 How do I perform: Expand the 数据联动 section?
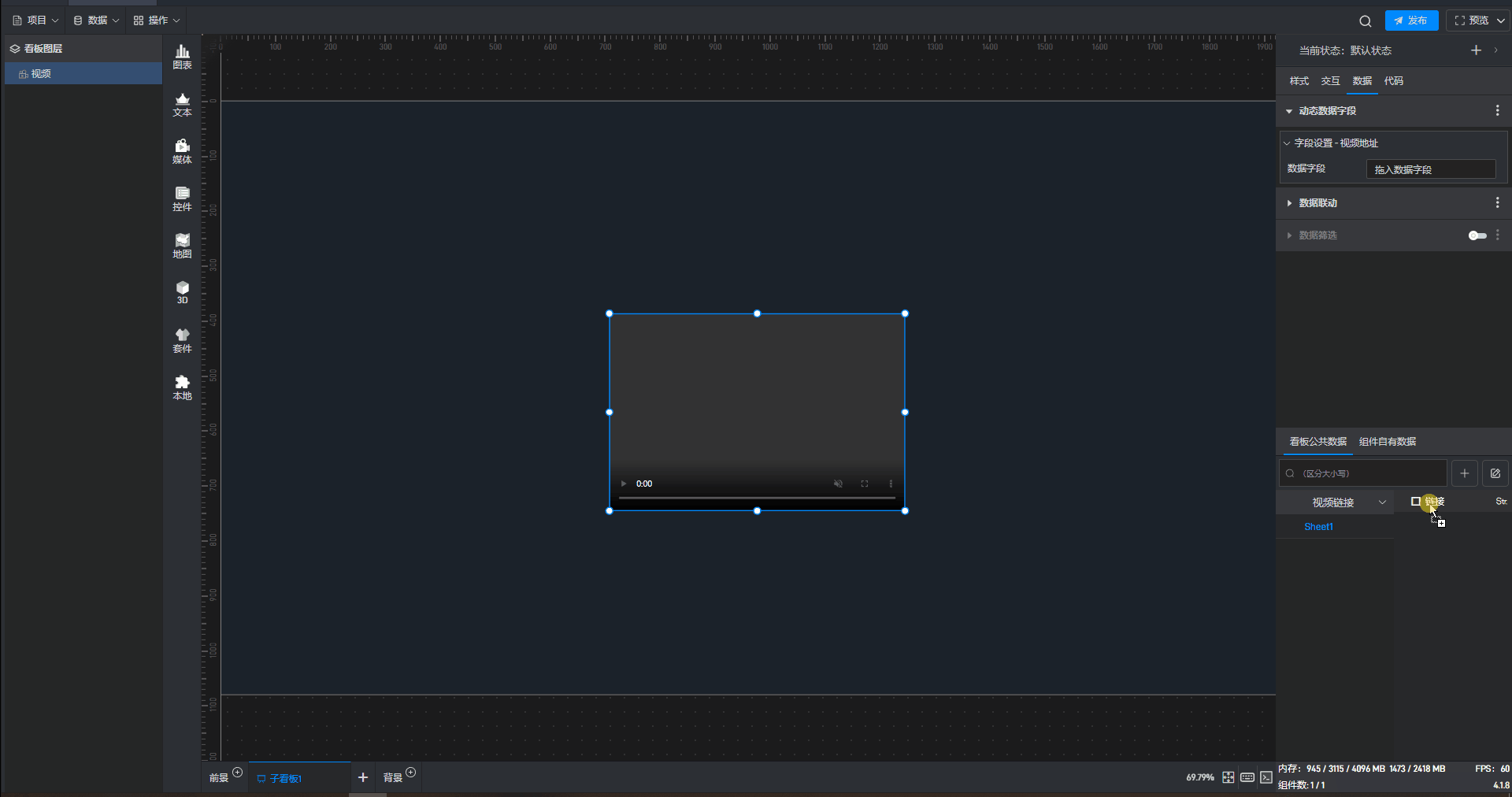[x=1317, y=203]
